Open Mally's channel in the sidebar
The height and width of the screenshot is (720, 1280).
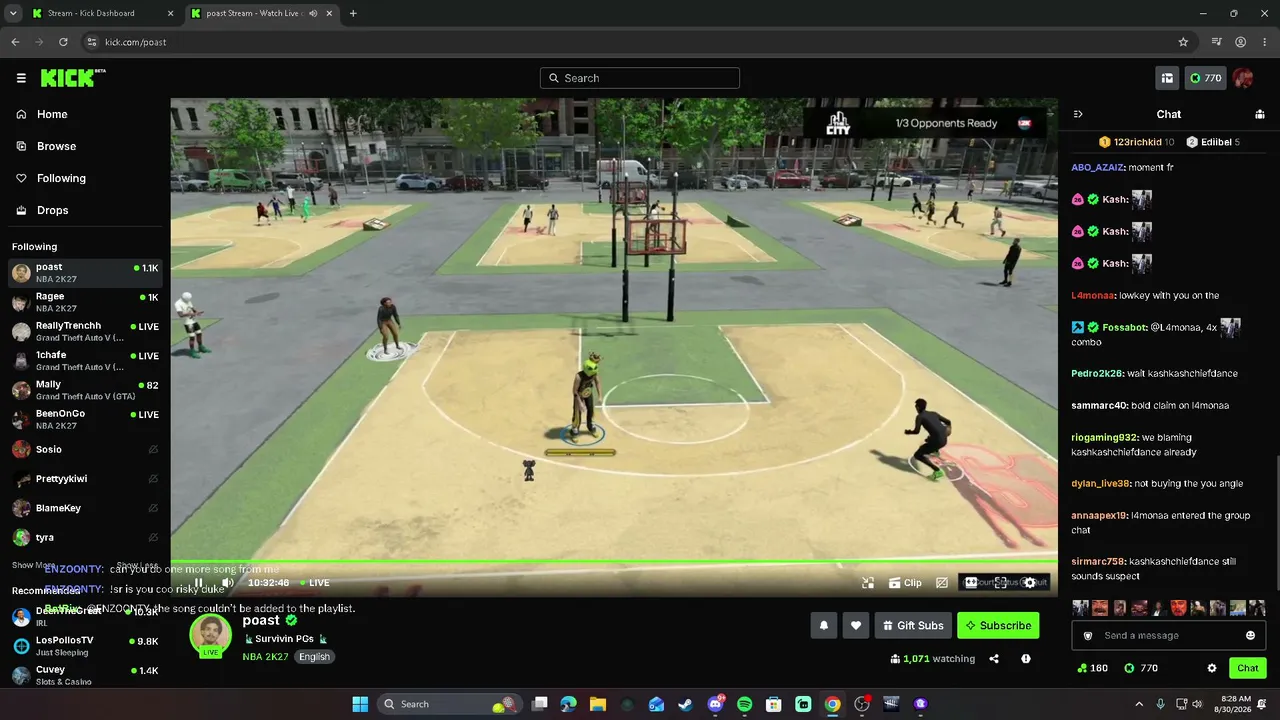tap(85, 390)
